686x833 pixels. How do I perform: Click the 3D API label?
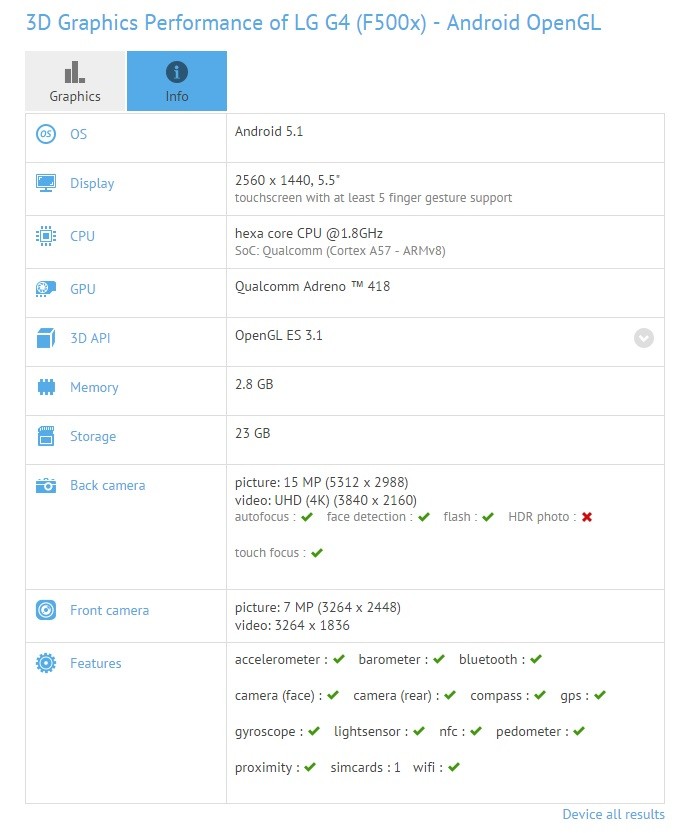(90, 338)
